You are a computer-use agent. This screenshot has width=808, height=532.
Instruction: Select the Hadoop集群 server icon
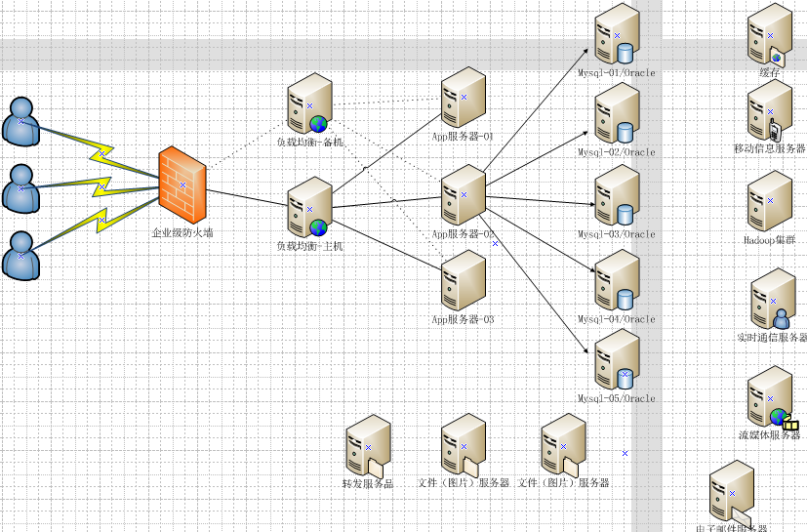click(770, 201)
